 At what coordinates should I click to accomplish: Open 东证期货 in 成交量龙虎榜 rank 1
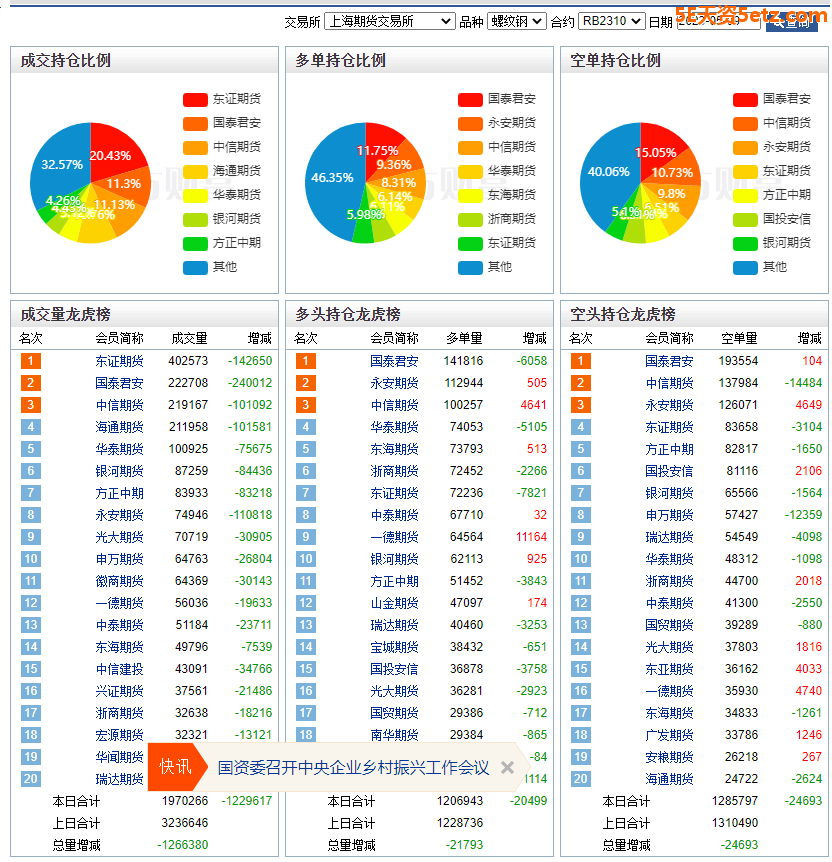coord(119,361)
